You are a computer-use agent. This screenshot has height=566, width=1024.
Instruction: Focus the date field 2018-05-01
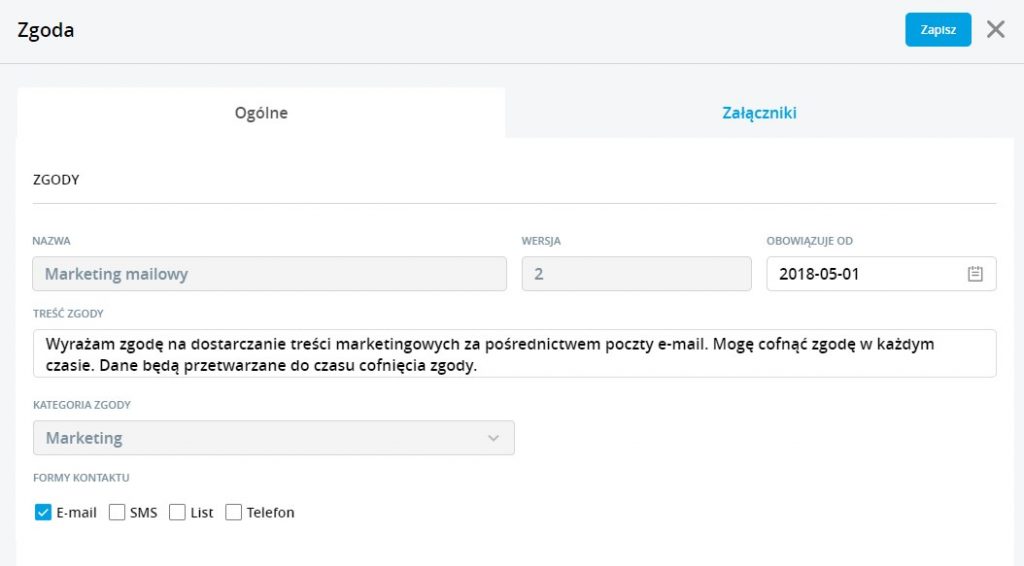[x=881, y=274]
